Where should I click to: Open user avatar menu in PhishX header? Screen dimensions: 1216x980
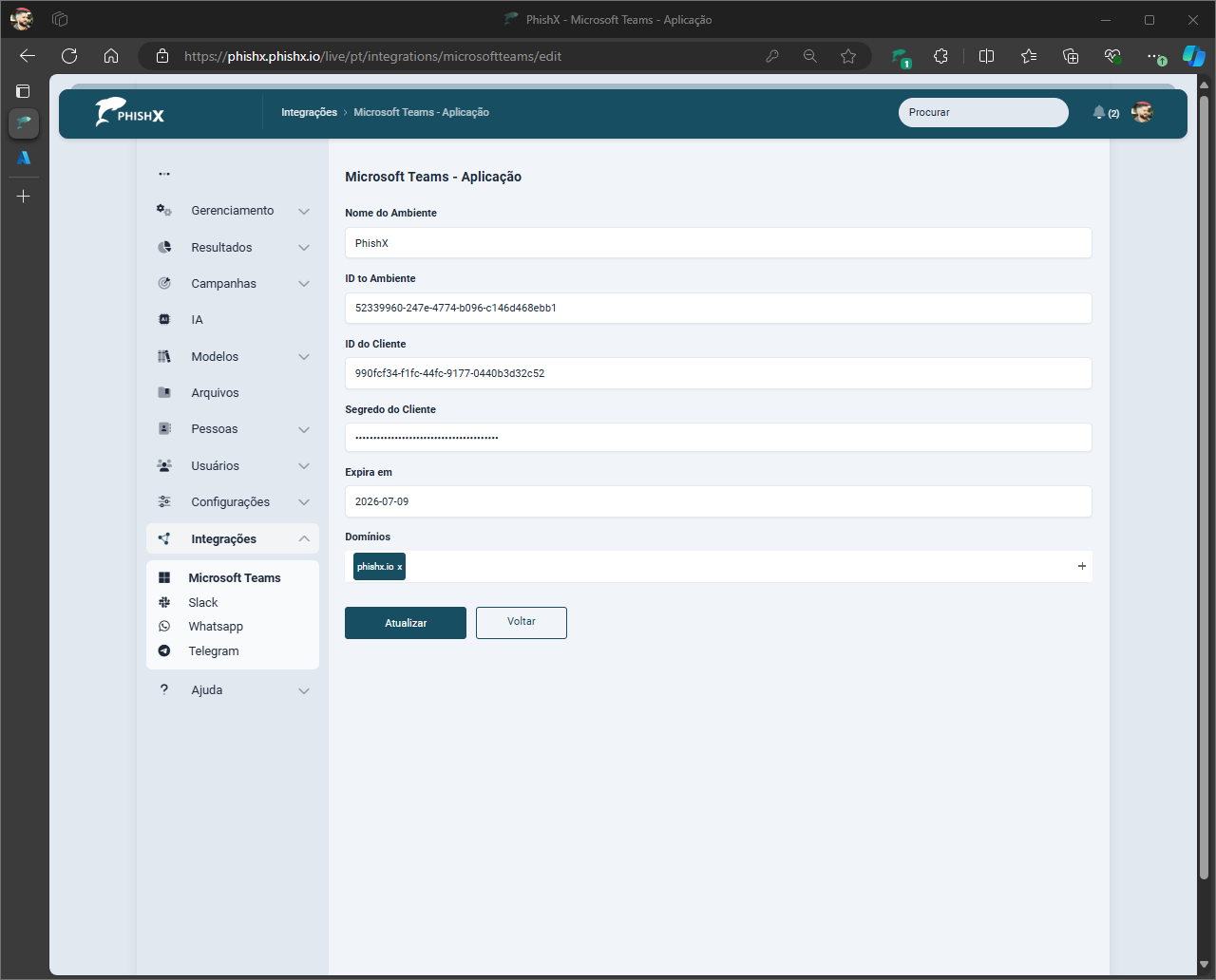pos(1142,112)
